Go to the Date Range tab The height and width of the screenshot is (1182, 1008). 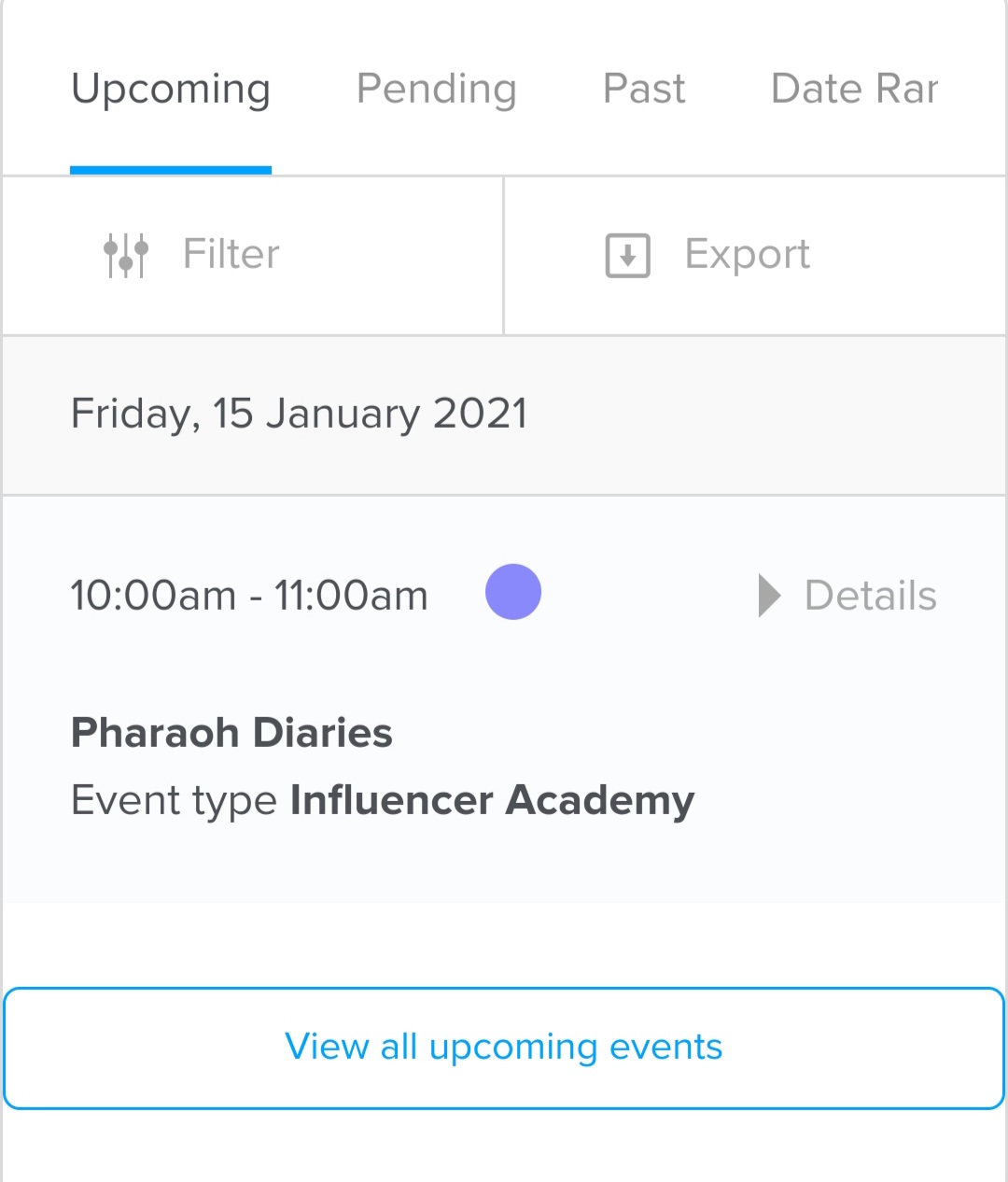click(854, 90)
